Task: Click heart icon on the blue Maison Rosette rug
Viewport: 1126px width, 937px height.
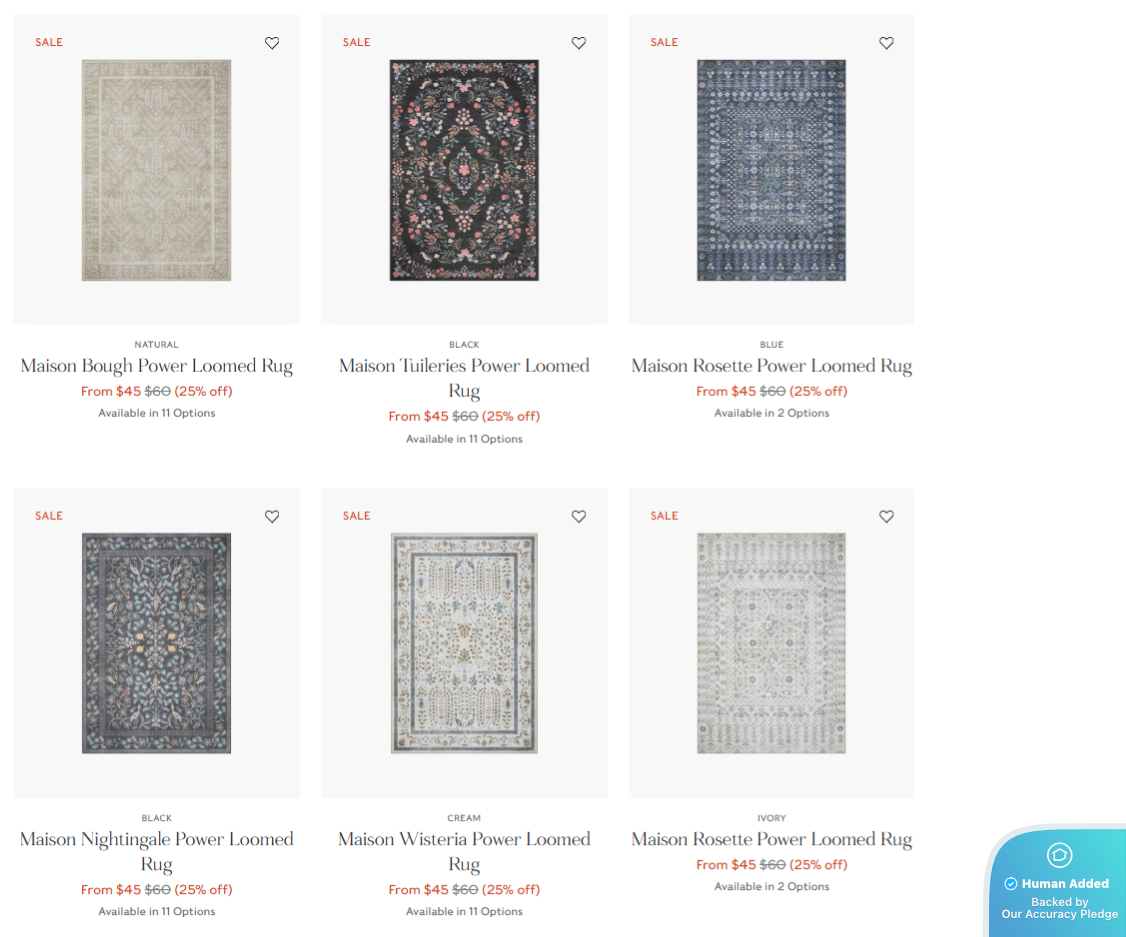Action: (x=886, y=43)
